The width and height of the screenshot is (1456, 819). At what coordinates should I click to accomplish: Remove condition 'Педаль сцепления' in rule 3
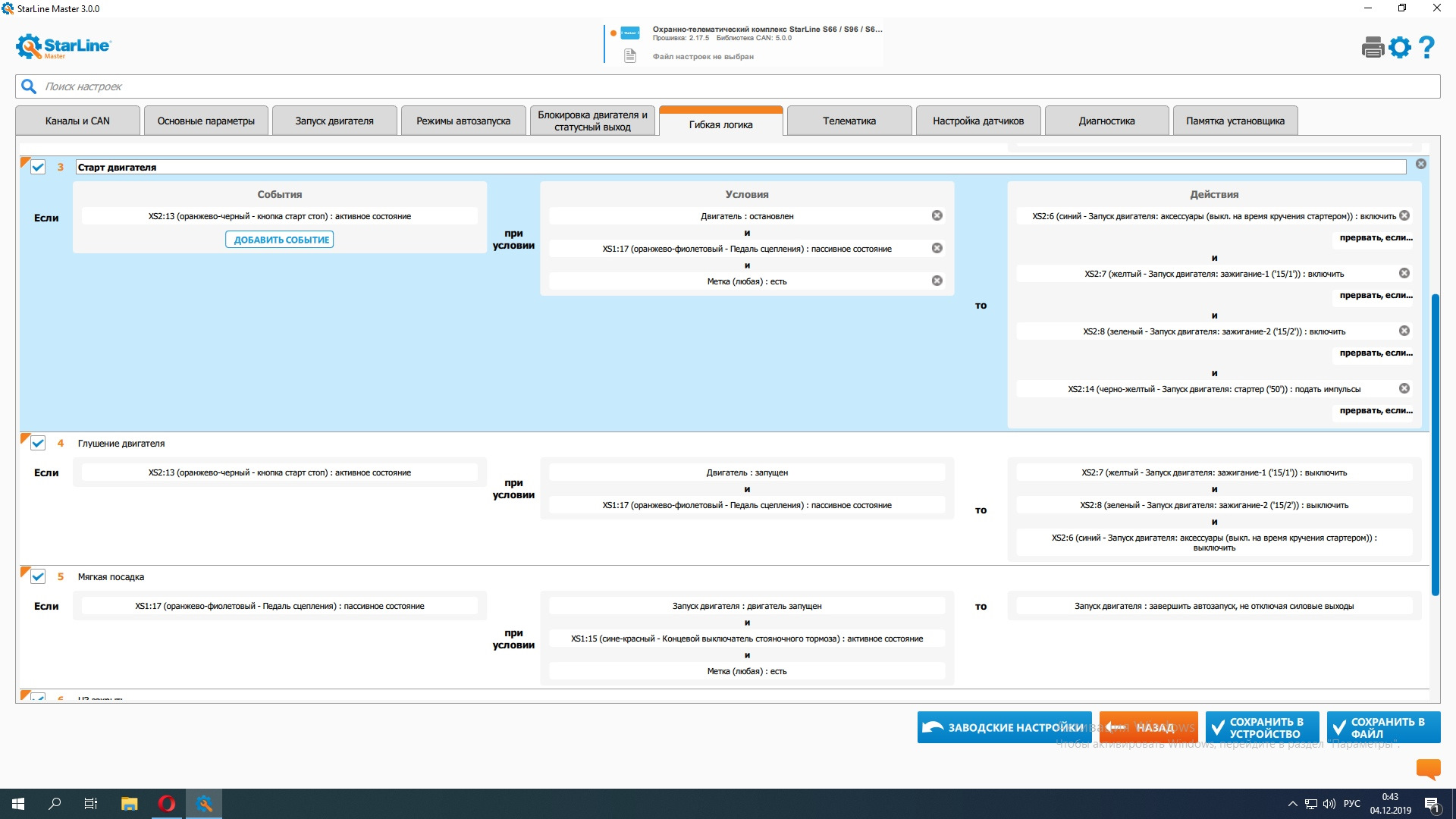click(937, 248)
